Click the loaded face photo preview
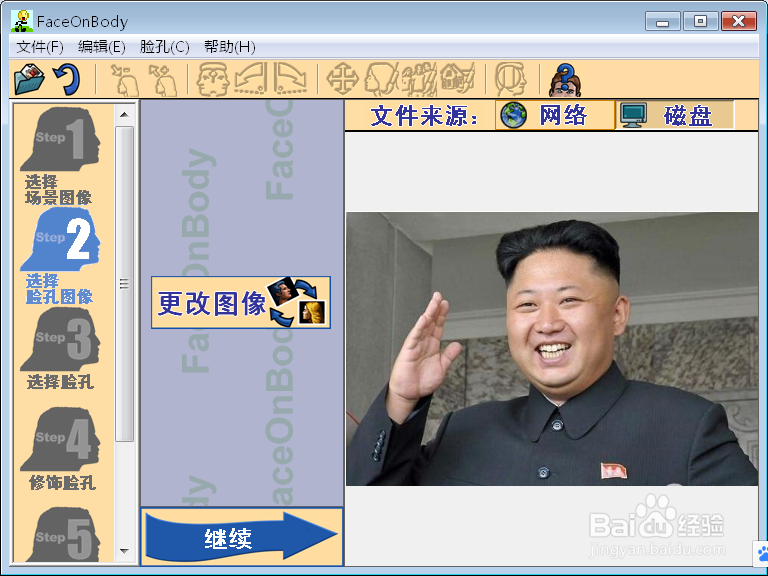 tap(552, 349)
